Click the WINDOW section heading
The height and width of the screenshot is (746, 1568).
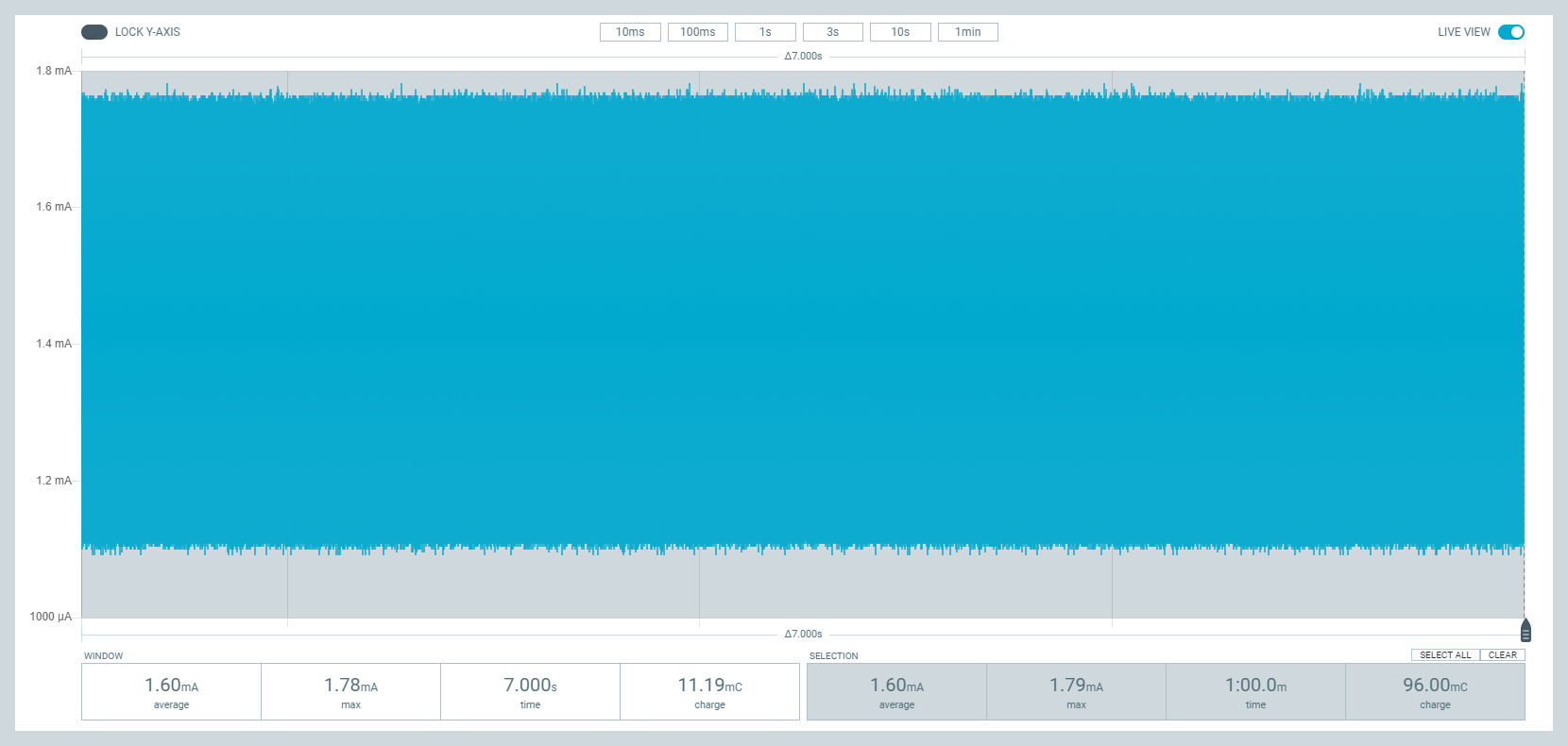[103, 656]
